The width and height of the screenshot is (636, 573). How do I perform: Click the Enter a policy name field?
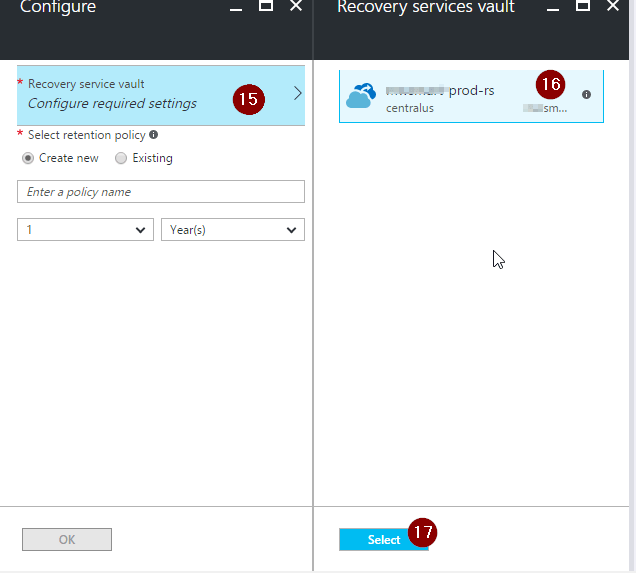(x=161, y=192)
